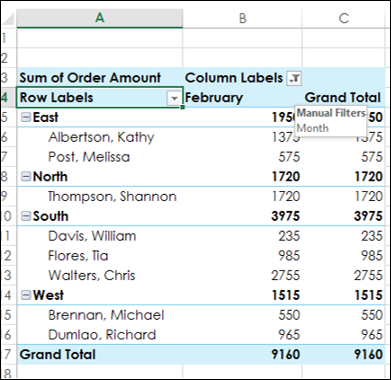Select February value 2755 for Walters, Chris
The width and height of the screenshot is (391, 380).
point(285,275)
